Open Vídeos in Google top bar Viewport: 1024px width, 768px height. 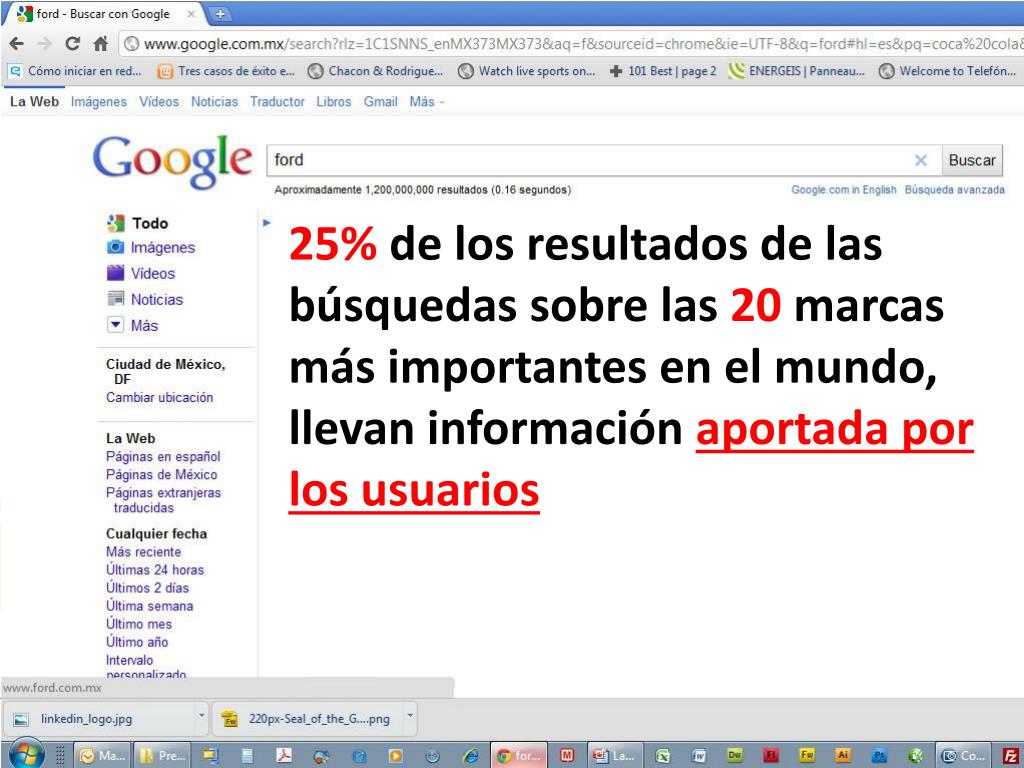159,102
